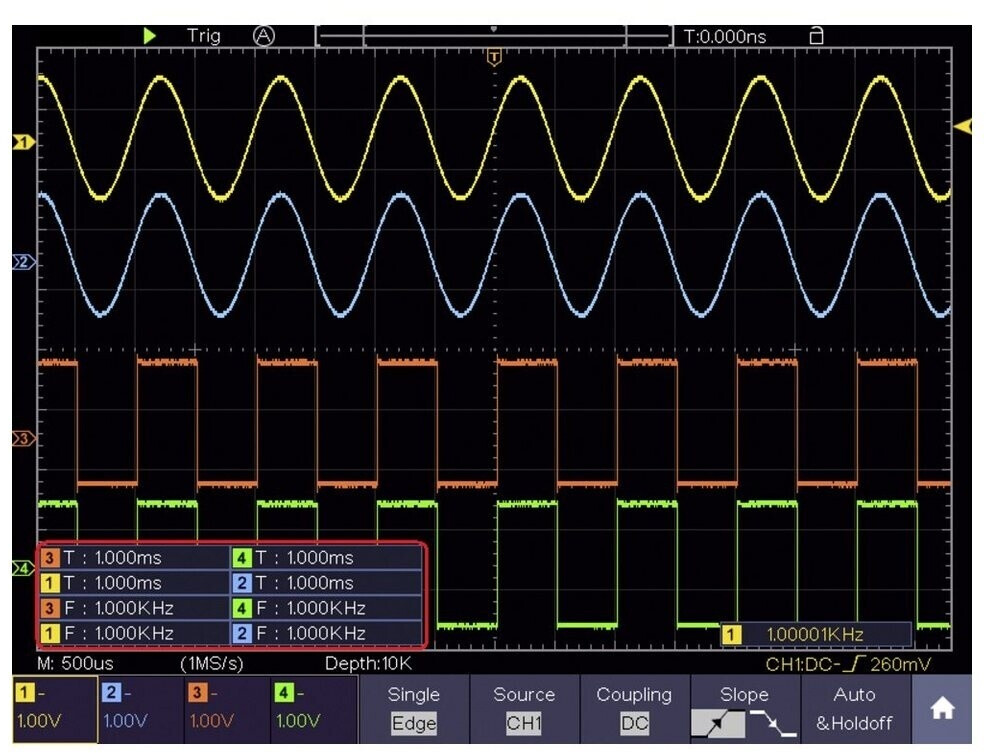986x753 pixels.
Task: Open the Single Edge trigger type menu
Action: click(x=413, y=709)
